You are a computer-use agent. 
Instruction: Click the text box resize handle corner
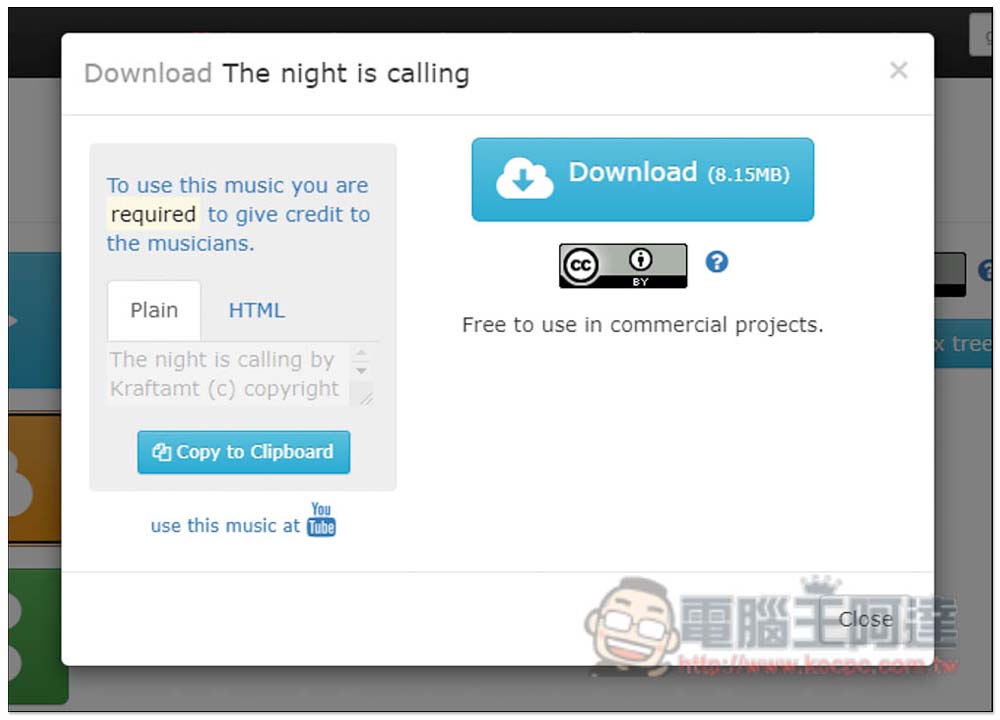coord(365,398)
